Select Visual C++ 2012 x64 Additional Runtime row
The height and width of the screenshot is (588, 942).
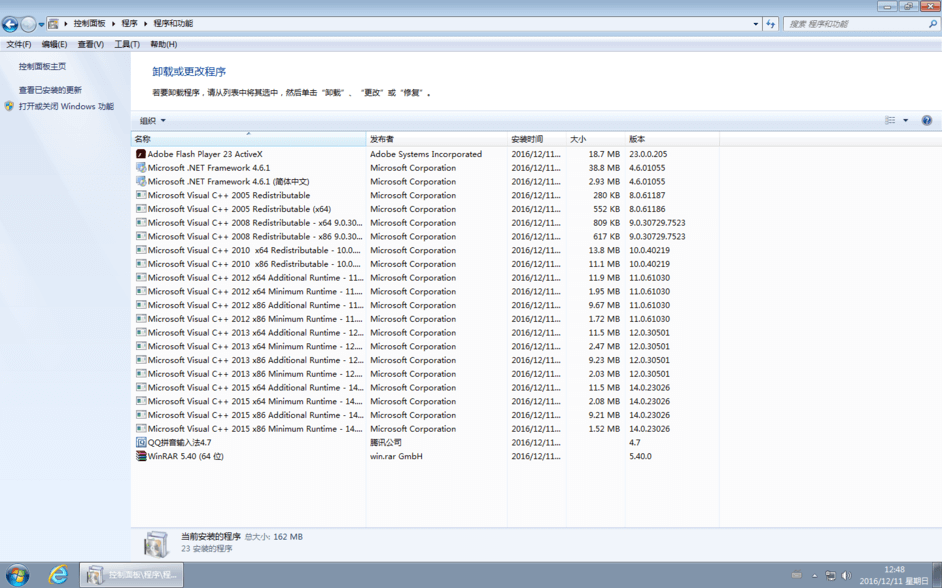coord(427,278)
